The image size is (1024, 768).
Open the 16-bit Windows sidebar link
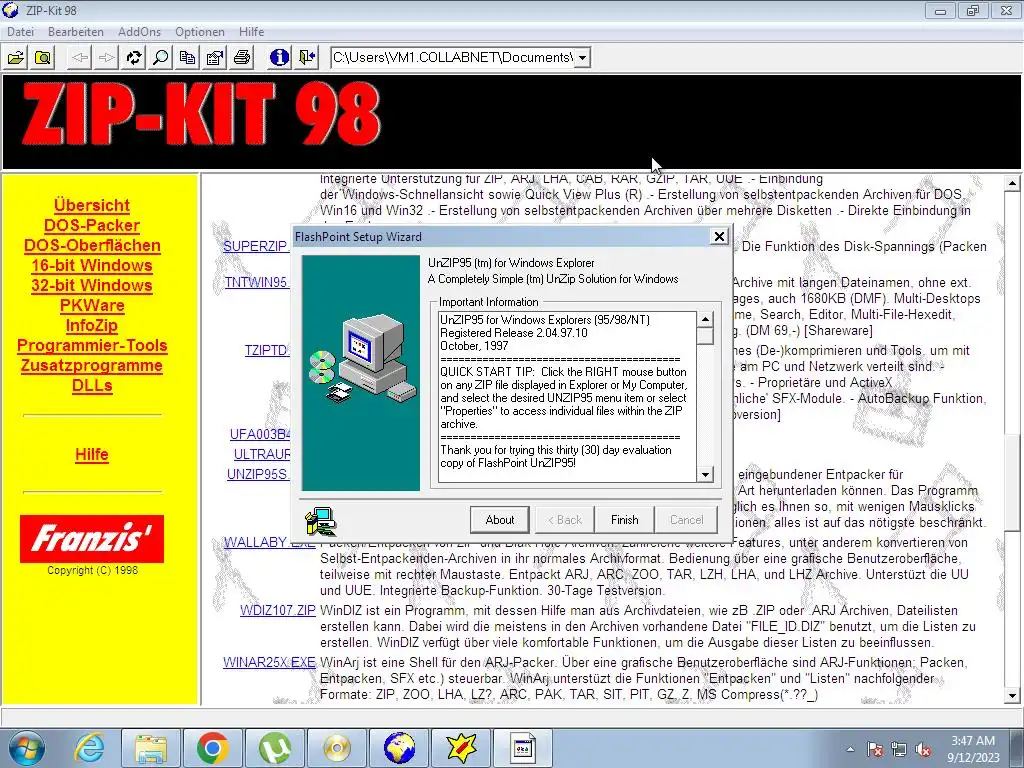(x=92, y=265)
